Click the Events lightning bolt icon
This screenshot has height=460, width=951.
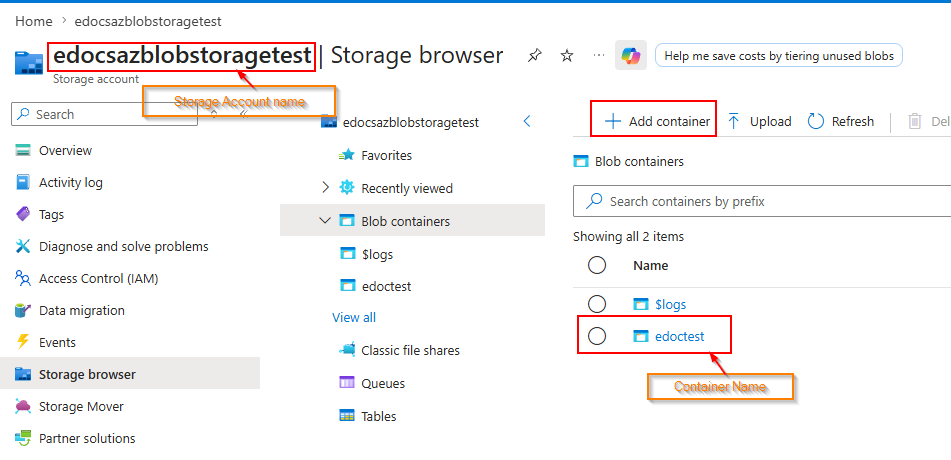[x=22, y=342]
